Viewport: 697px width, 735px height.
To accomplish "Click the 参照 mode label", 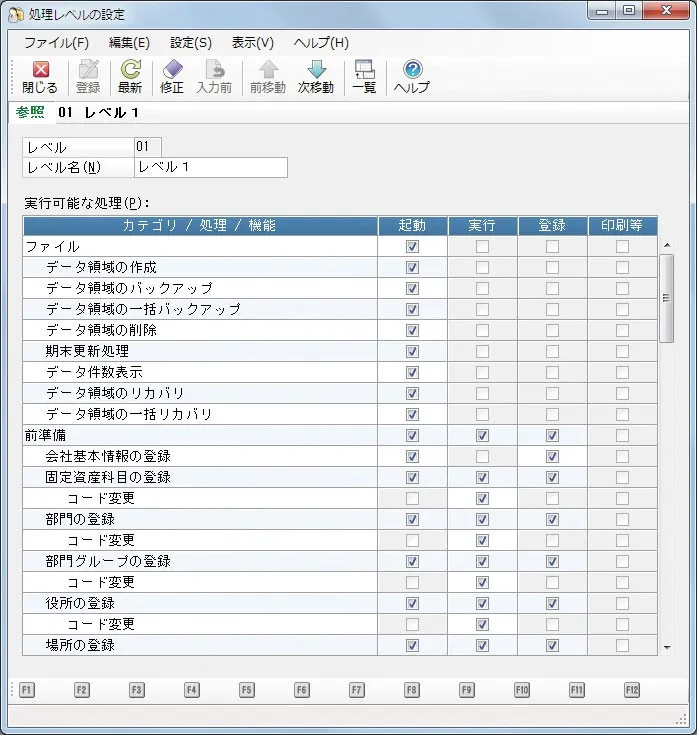I will [30, 112].
